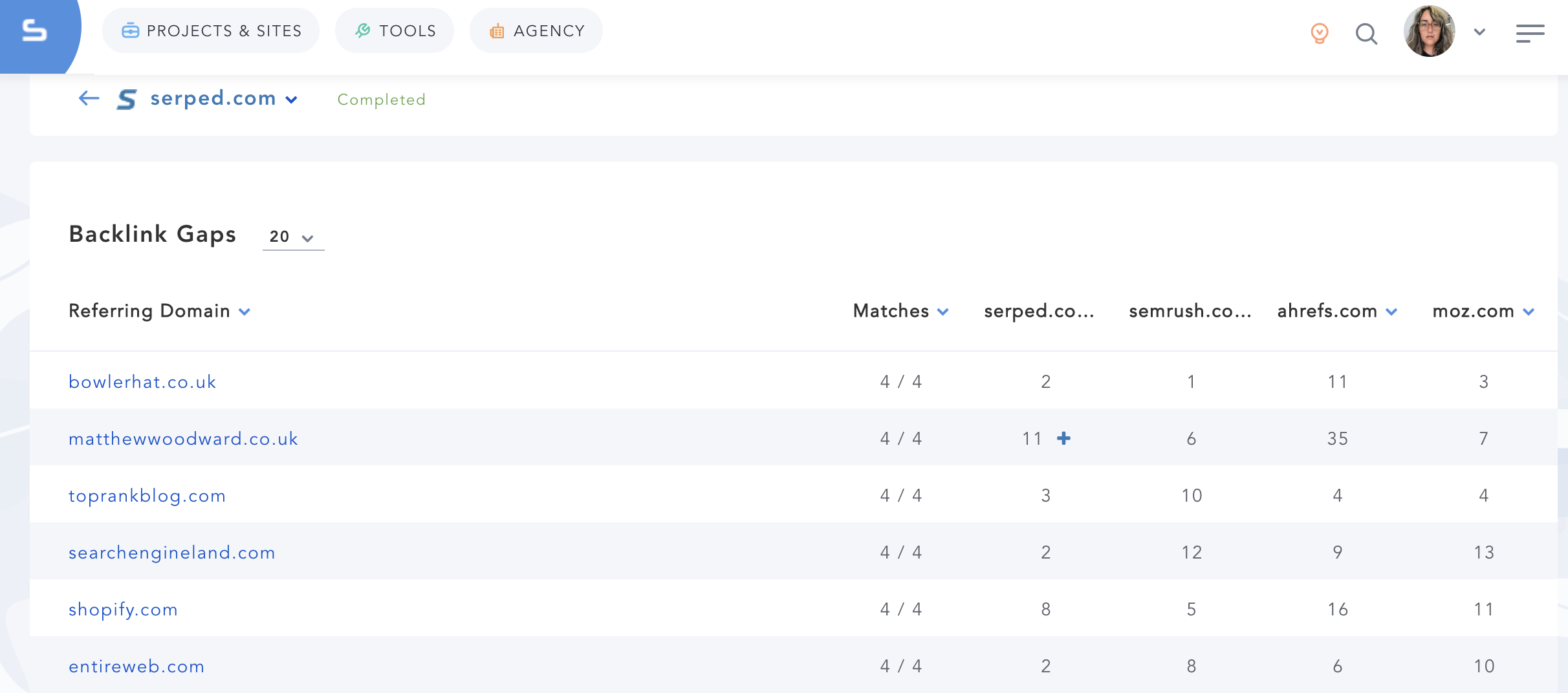Viewport: 1568px width, 693px height.
Task: Open the 20 rows-per-page dropdown
Action: [x=293, y=237]
